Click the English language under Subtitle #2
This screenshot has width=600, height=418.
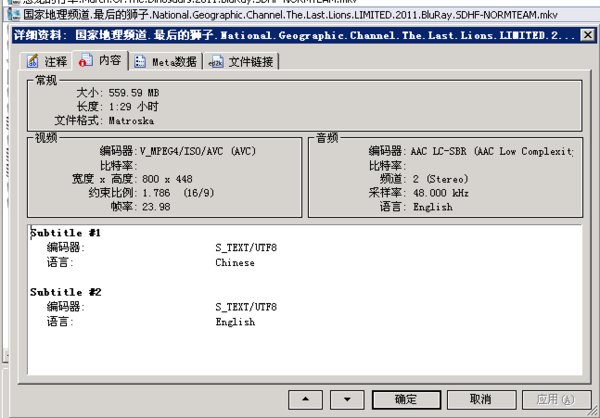235,322
